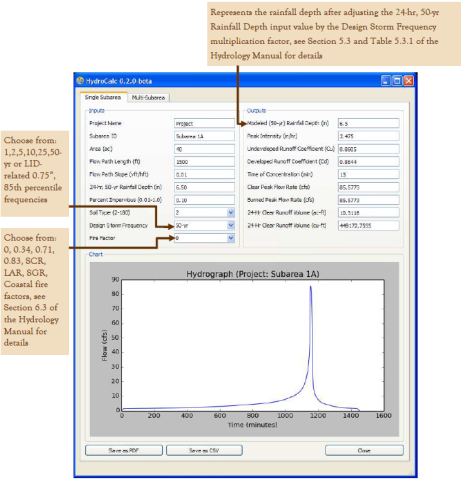
Task: Click the Close button at bottom
Action: point(364,450)
